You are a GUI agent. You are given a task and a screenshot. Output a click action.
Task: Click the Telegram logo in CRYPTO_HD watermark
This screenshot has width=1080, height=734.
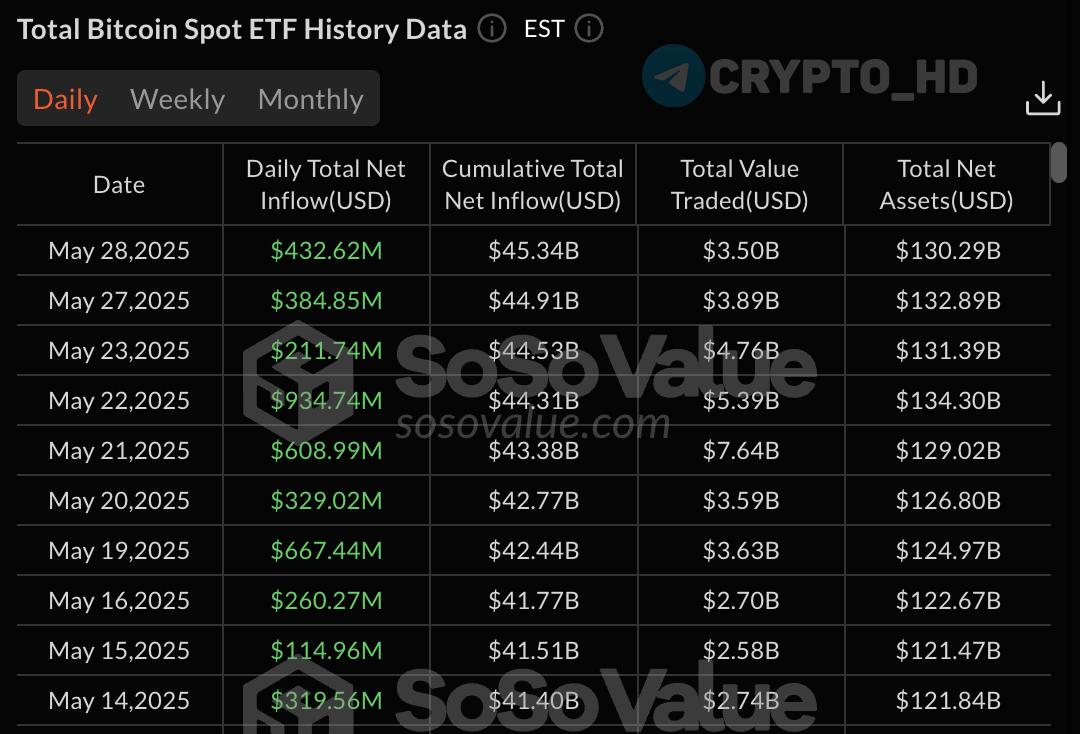point(673,76)
